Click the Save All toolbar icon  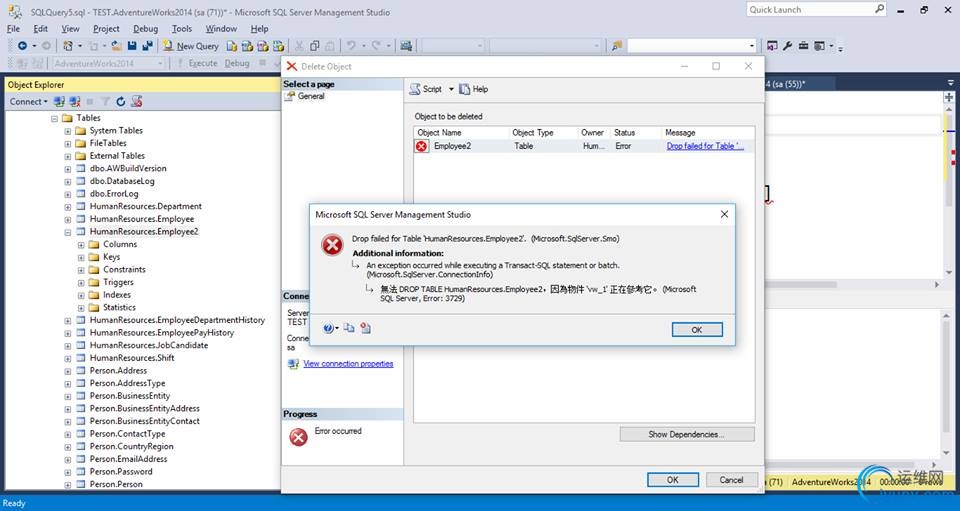148,46
